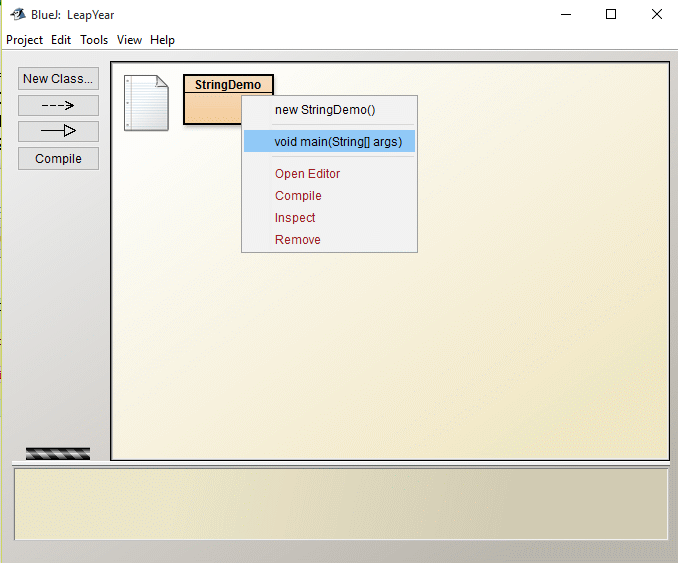
Task: Open the View menu
Action: pyautogui.click(x=129, y=40)
